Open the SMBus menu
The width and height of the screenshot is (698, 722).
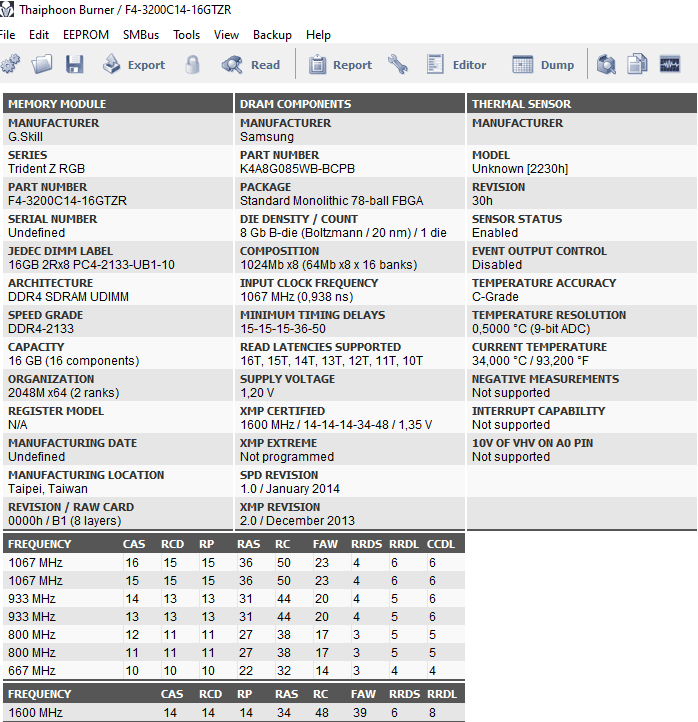point(141,35)
